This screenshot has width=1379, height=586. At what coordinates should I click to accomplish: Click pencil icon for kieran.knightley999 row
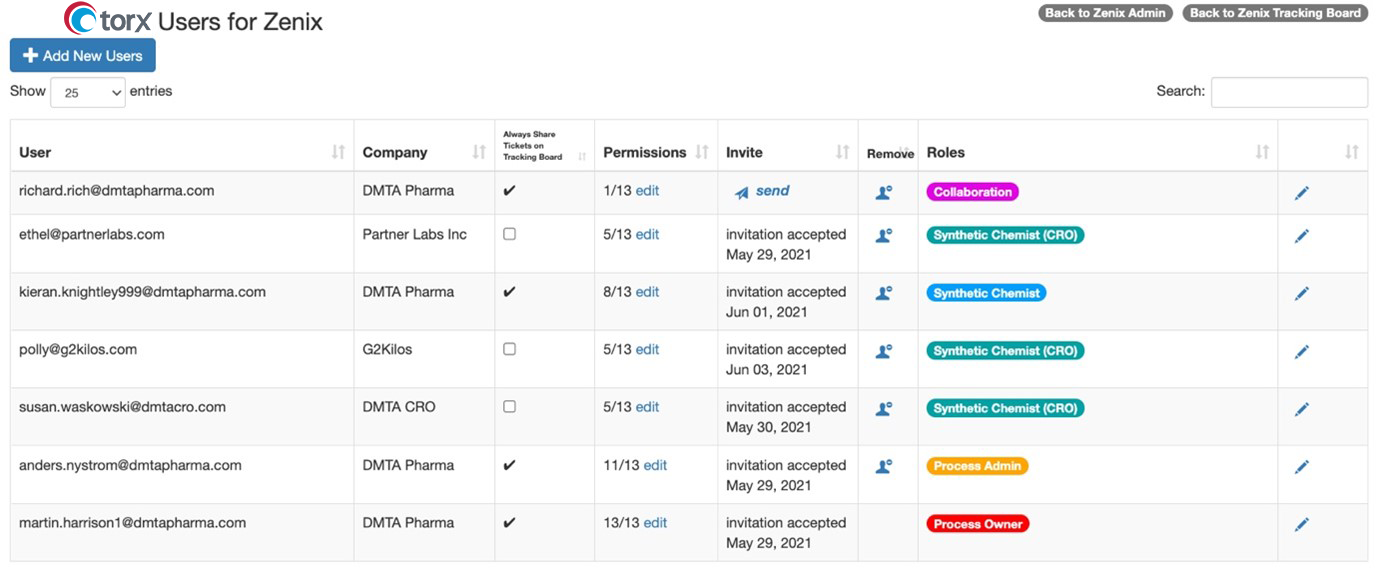(x=1301, y=294)
